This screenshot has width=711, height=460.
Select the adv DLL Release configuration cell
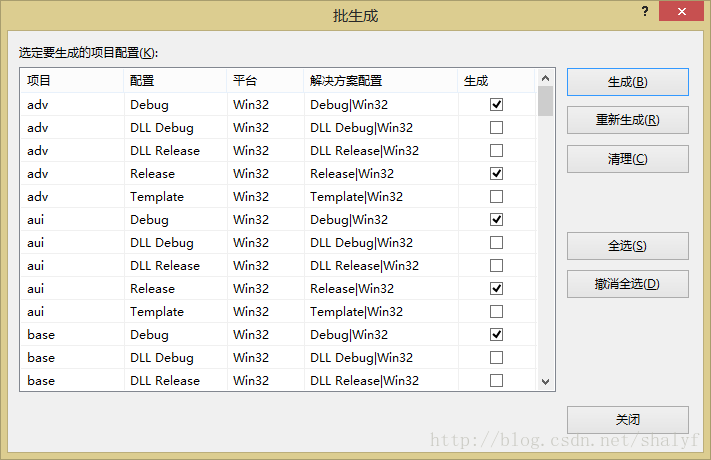pyautogui.click(x=175, y=151)
